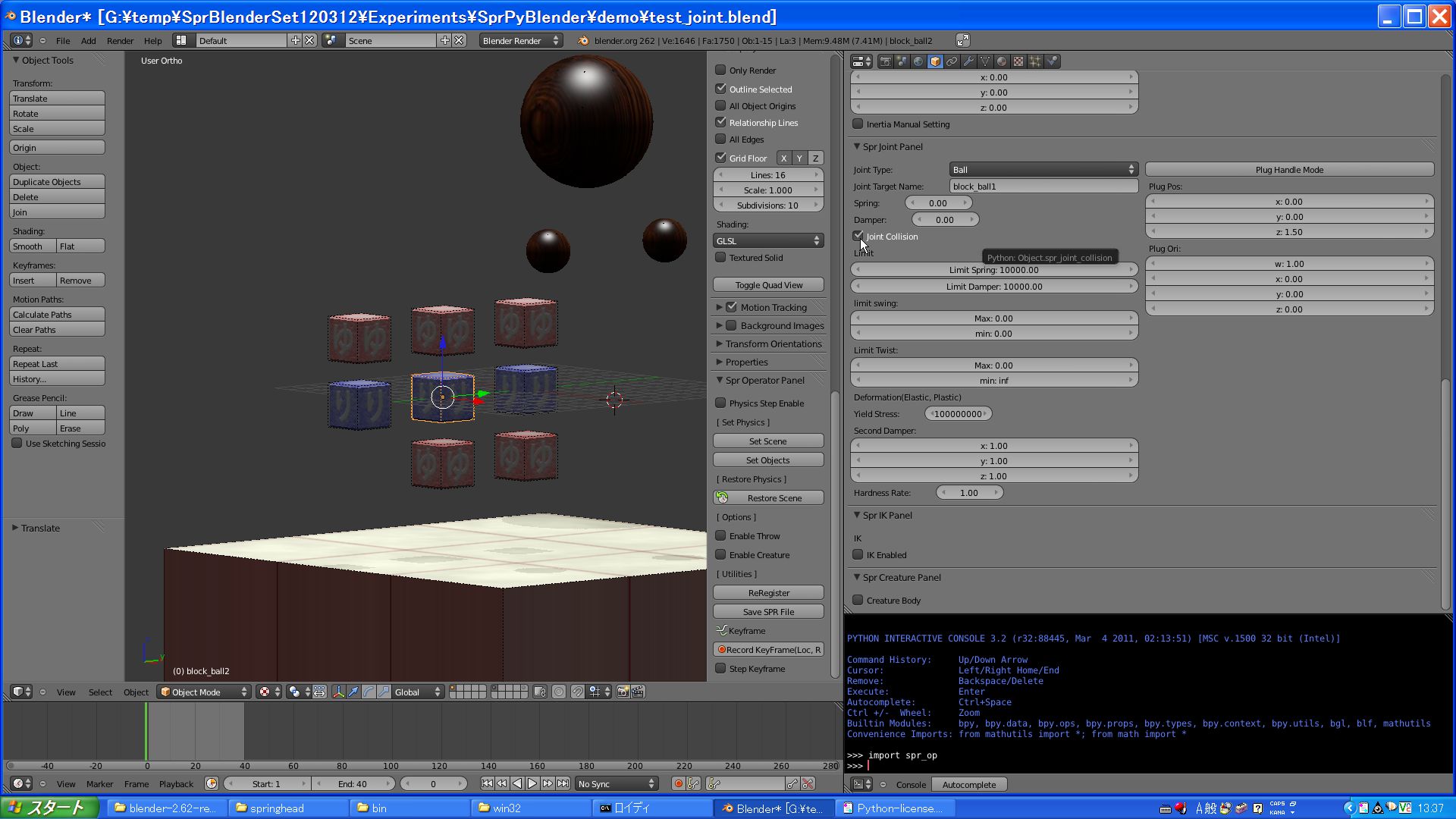Screen dimensions: 1456x819
Task: Open the Render properties tab (camera icon)
Action: (x=886, y=61)
